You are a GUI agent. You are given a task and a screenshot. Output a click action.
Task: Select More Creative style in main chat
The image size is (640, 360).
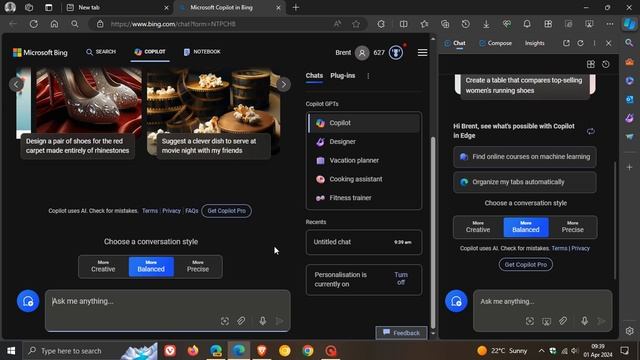tap(103, 267)
